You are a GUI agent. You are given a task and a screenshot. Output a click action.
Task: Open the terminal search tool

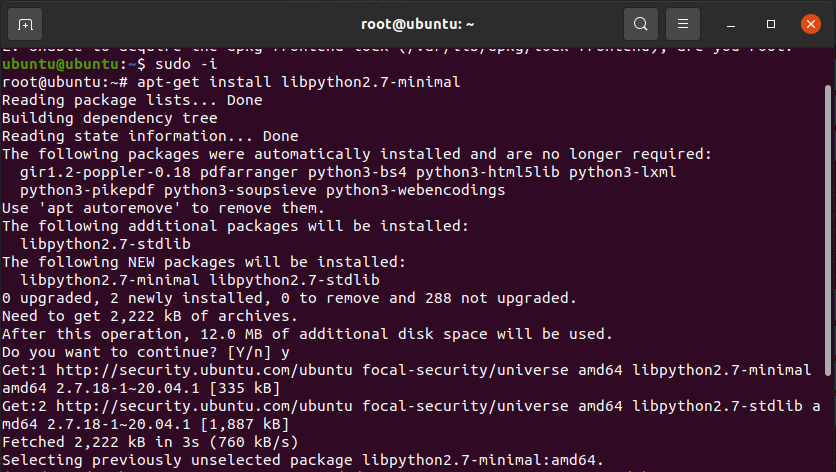coord(640,24)
